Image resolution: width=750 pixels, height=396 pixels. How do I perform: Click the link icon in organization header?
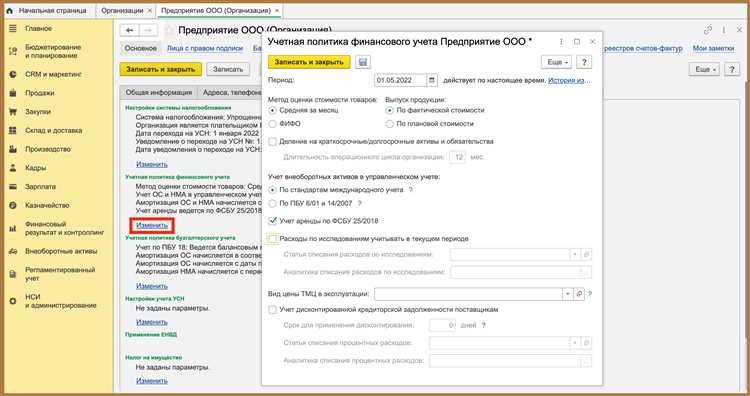(x=707, y=30)
